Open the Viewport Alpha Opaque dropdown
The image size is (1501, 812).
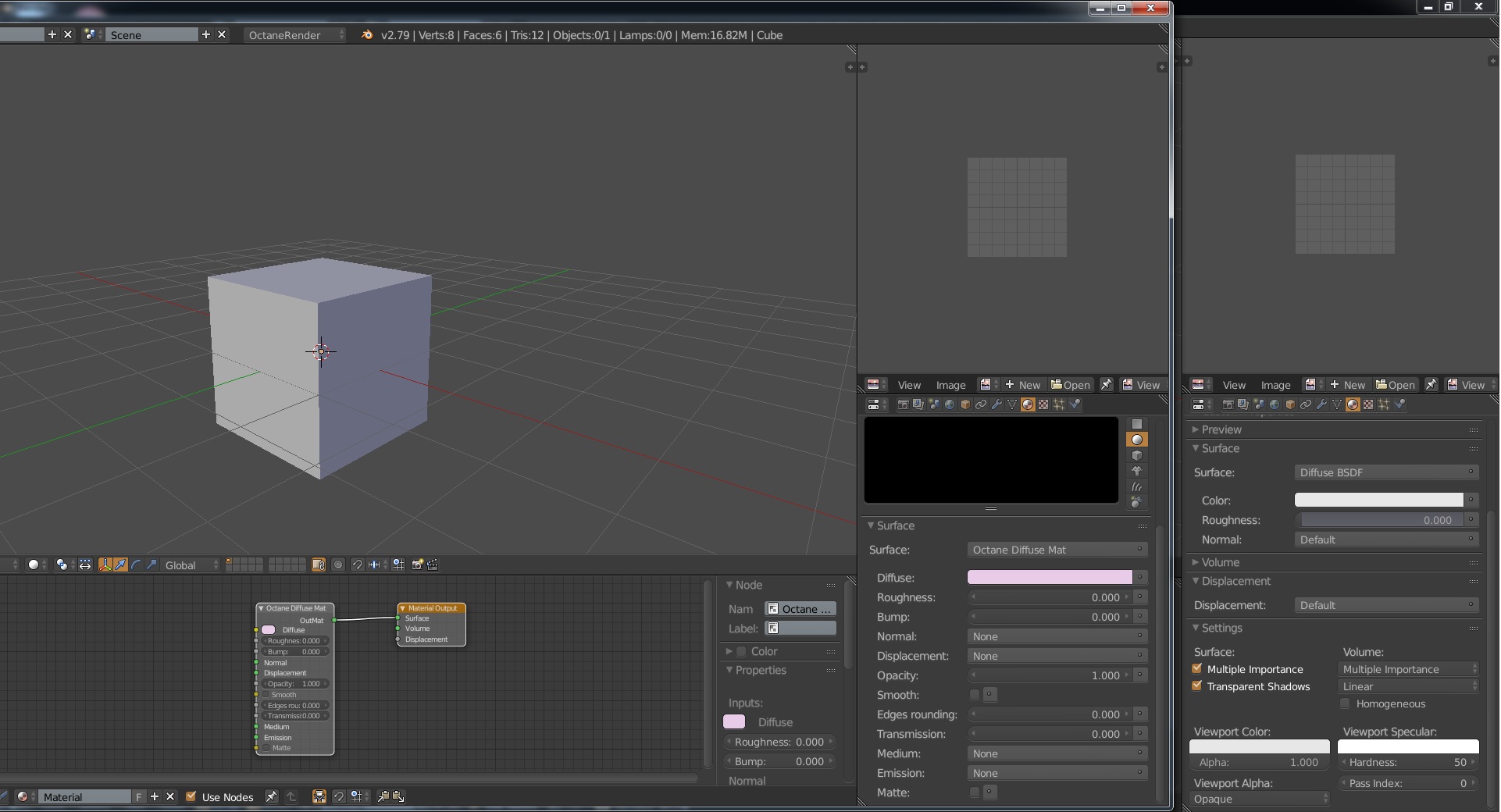[x=1260, y=799]
